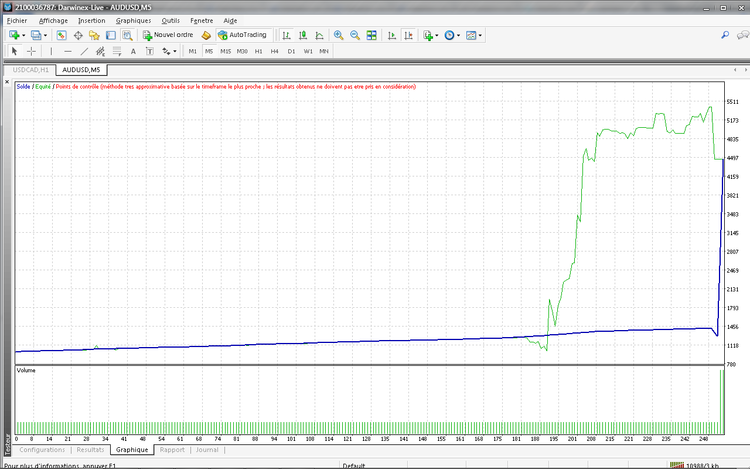
Task: Zoom out of the chart
Action: click(354, 35)
